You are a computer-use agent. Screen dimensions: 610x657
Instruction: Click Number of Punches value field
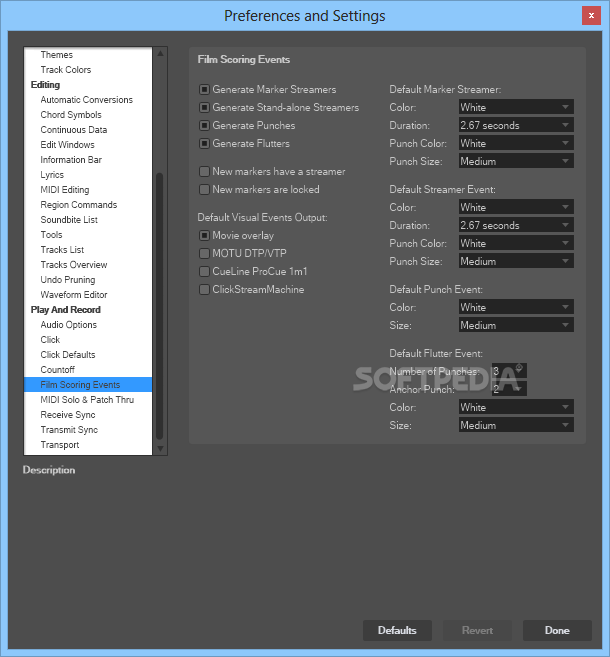[509, 371]
